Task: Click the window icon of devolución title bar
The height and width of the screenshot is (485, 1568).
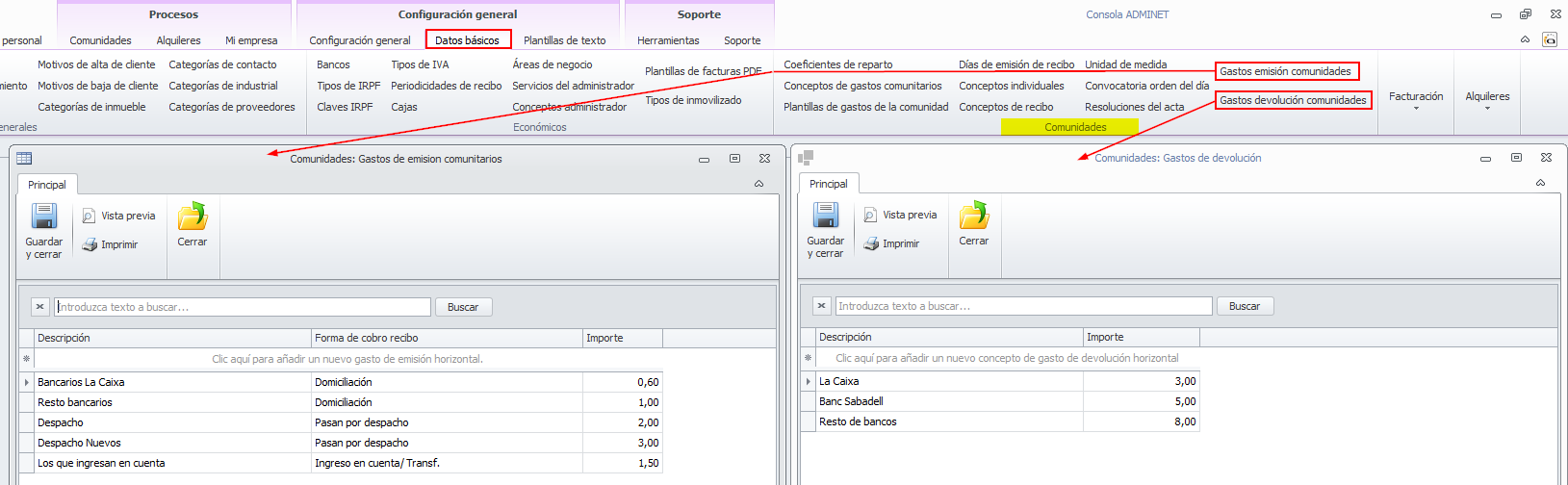Action: pos(806,158)
